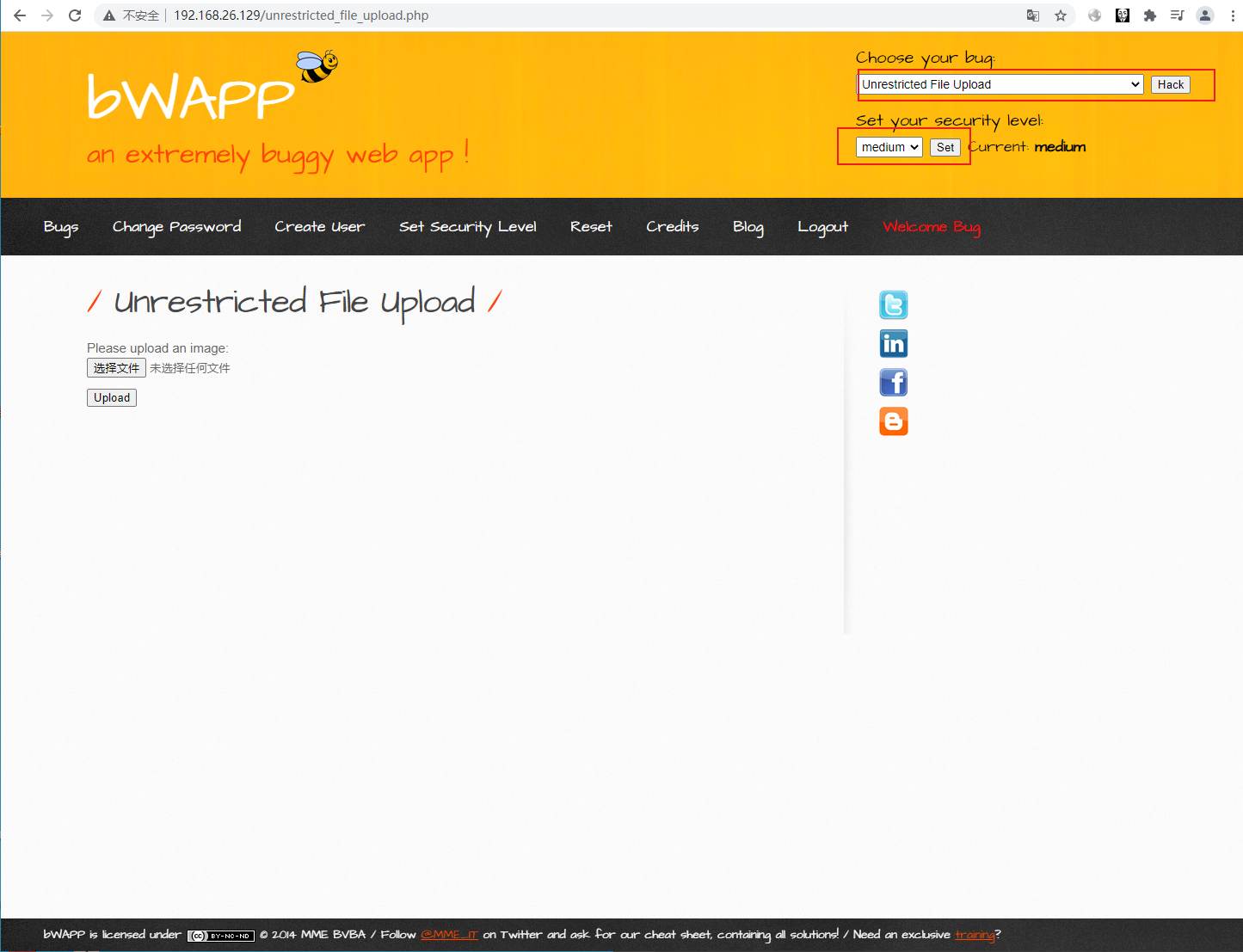Go forward to the next page
This screenshot has height=952, width=1243.
click(47, 15)
